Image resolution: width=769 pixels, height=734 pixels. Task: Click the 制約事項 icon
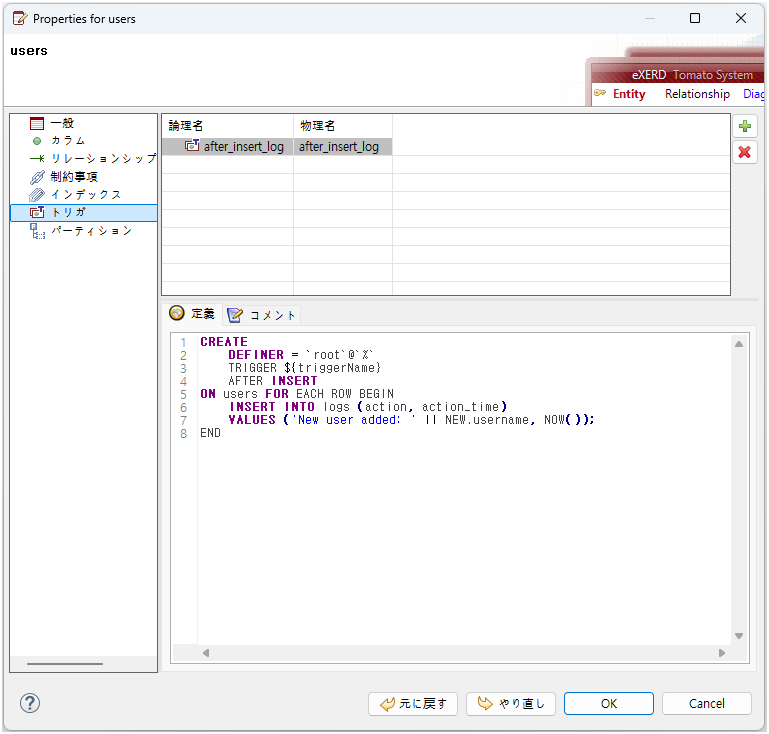tap(37, 177)
